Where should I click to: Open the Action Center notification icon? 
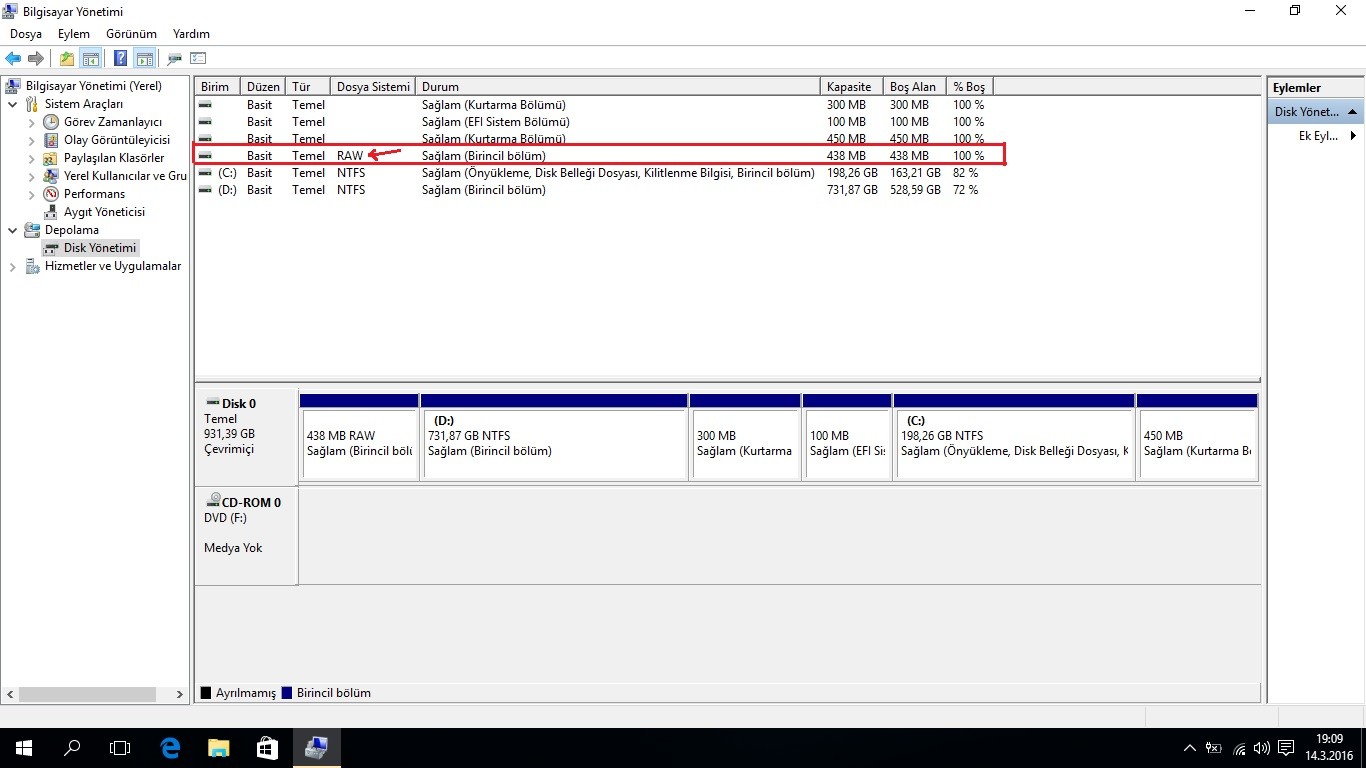click(1287, 748)
